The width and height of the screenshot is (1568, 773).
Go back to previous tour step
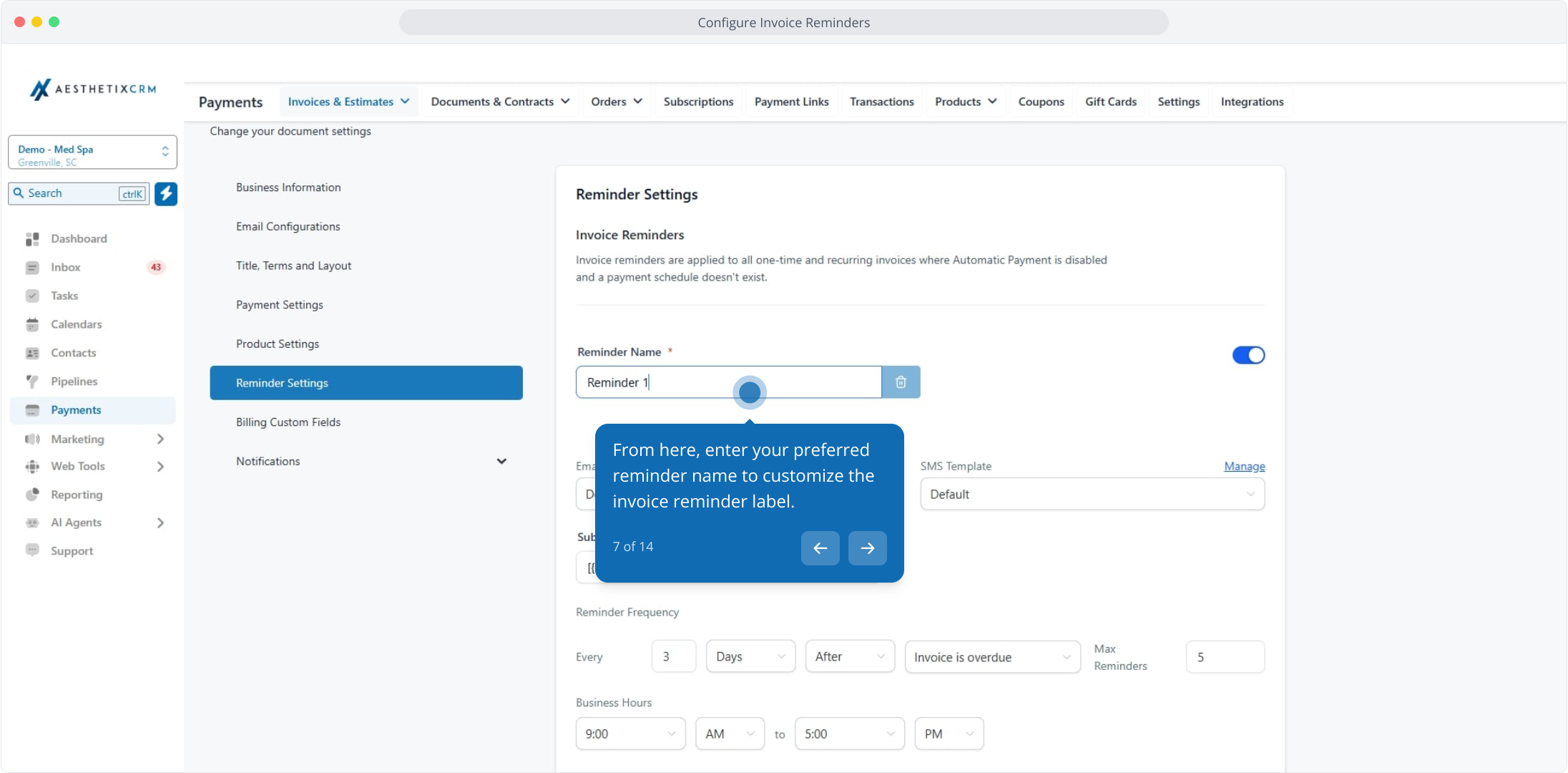(x=820, y=548)
